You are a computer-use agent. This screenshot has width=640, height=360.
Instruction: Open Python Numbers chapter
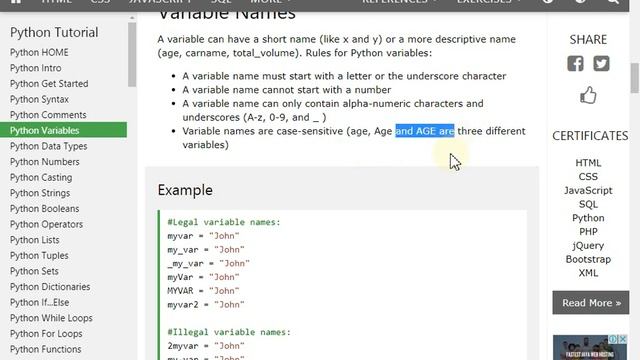(44, 162)
